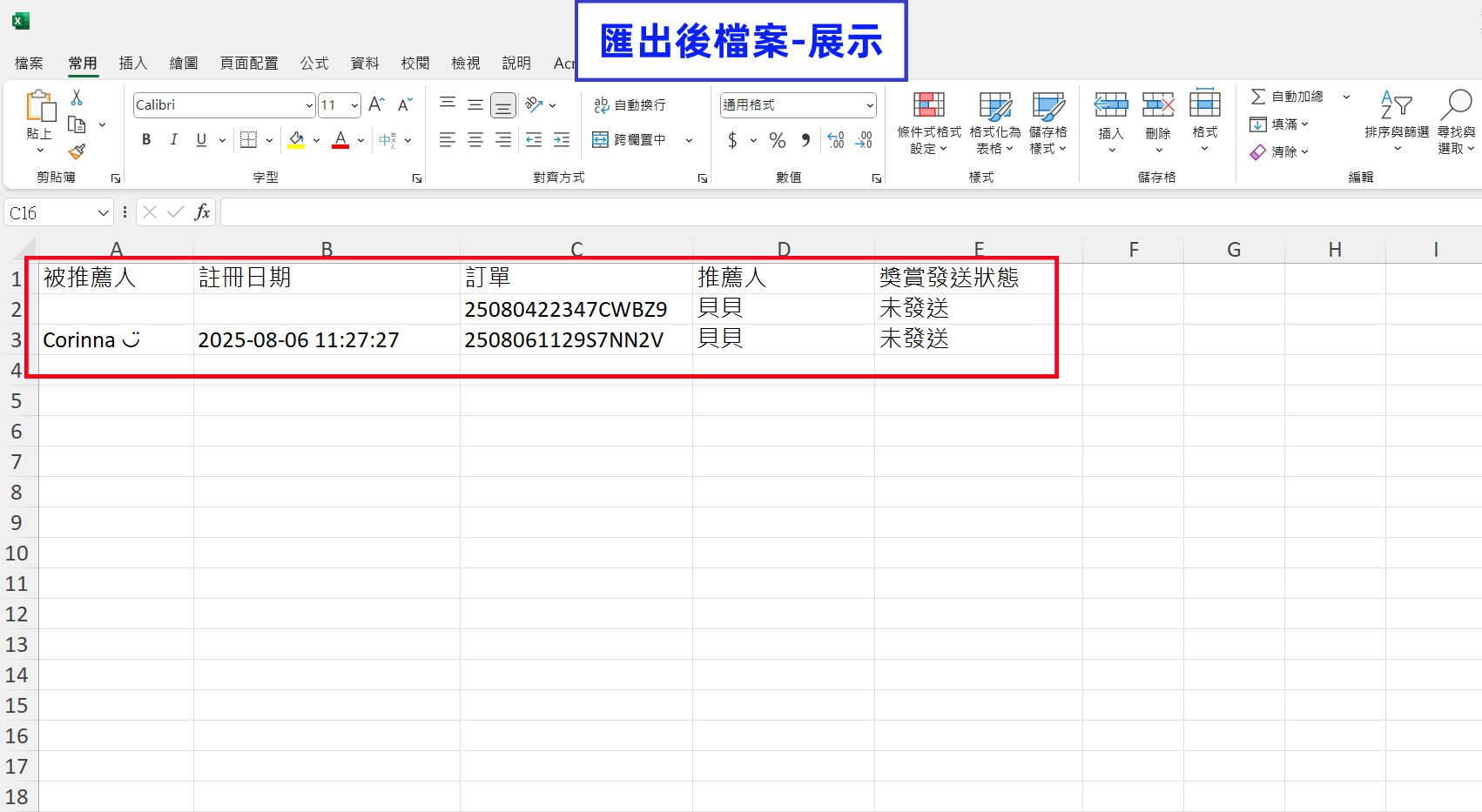This screenshot has width=1482, height=812.
Task: Click the insert function fx icon
Action: 202,212
